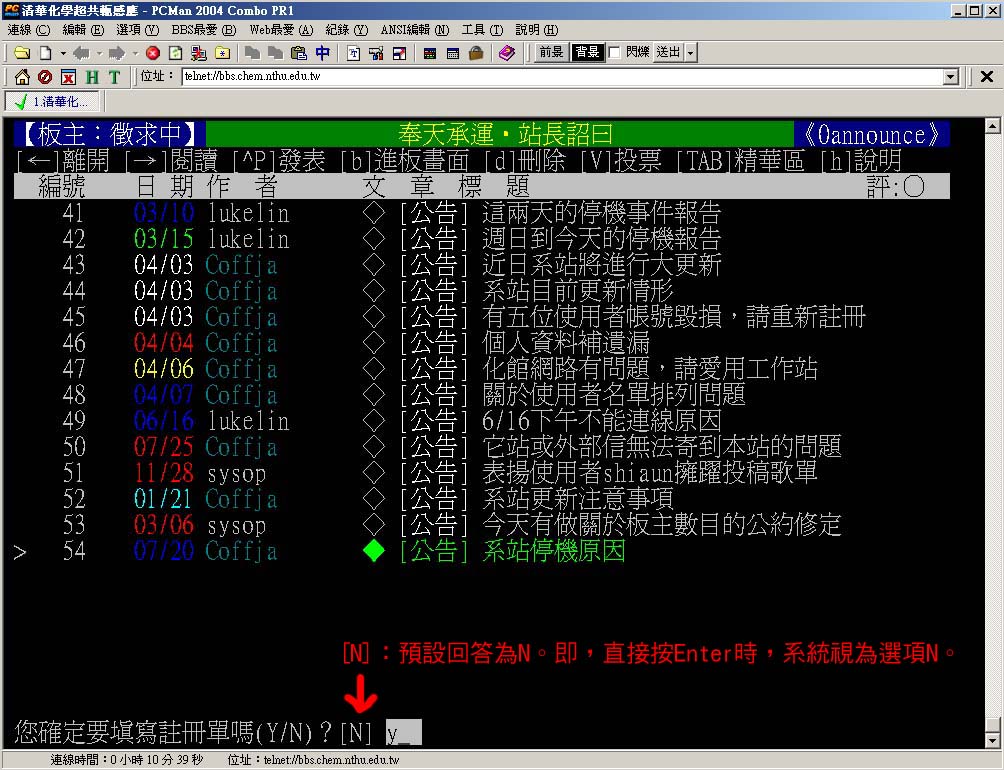Click the paste clipboard icon
1004x770 pixels.
[298, 53]
